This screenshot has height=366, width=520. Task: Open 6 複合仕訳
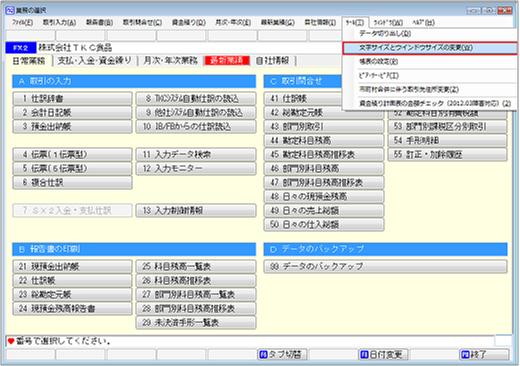coord(72,183)
